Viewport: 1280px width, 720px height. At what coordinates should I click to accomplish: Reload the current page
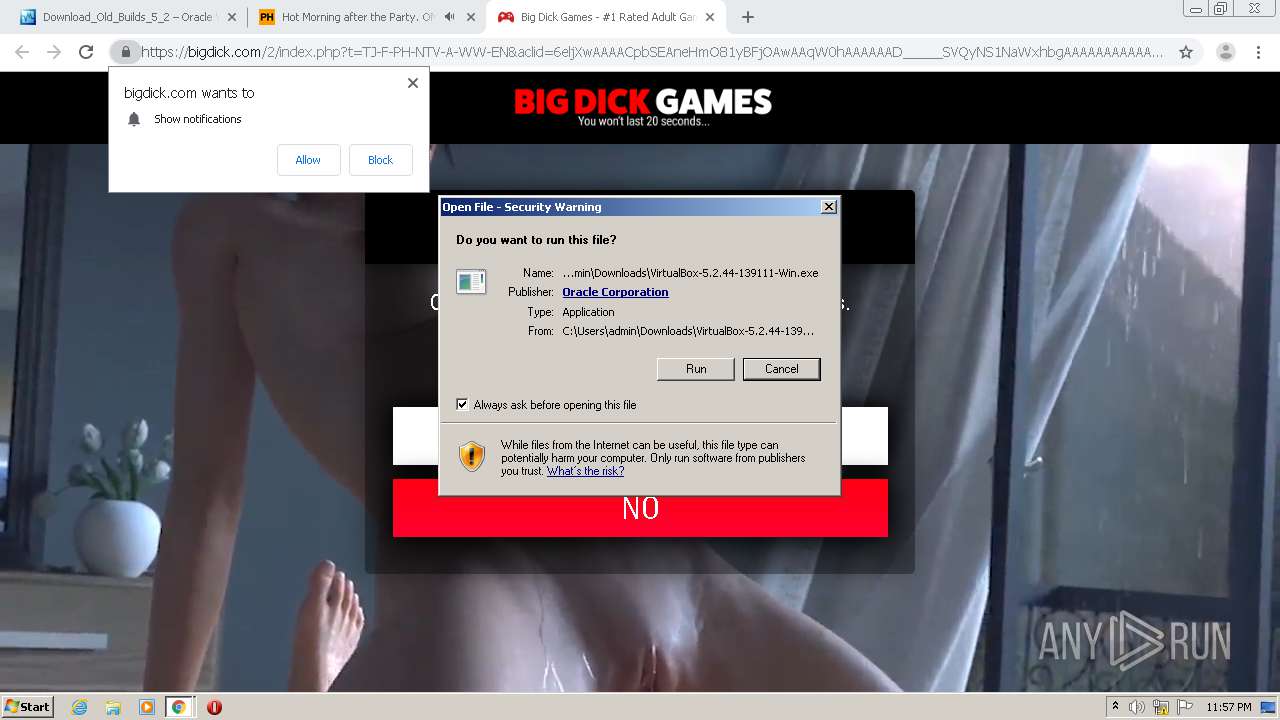point(86,52)
